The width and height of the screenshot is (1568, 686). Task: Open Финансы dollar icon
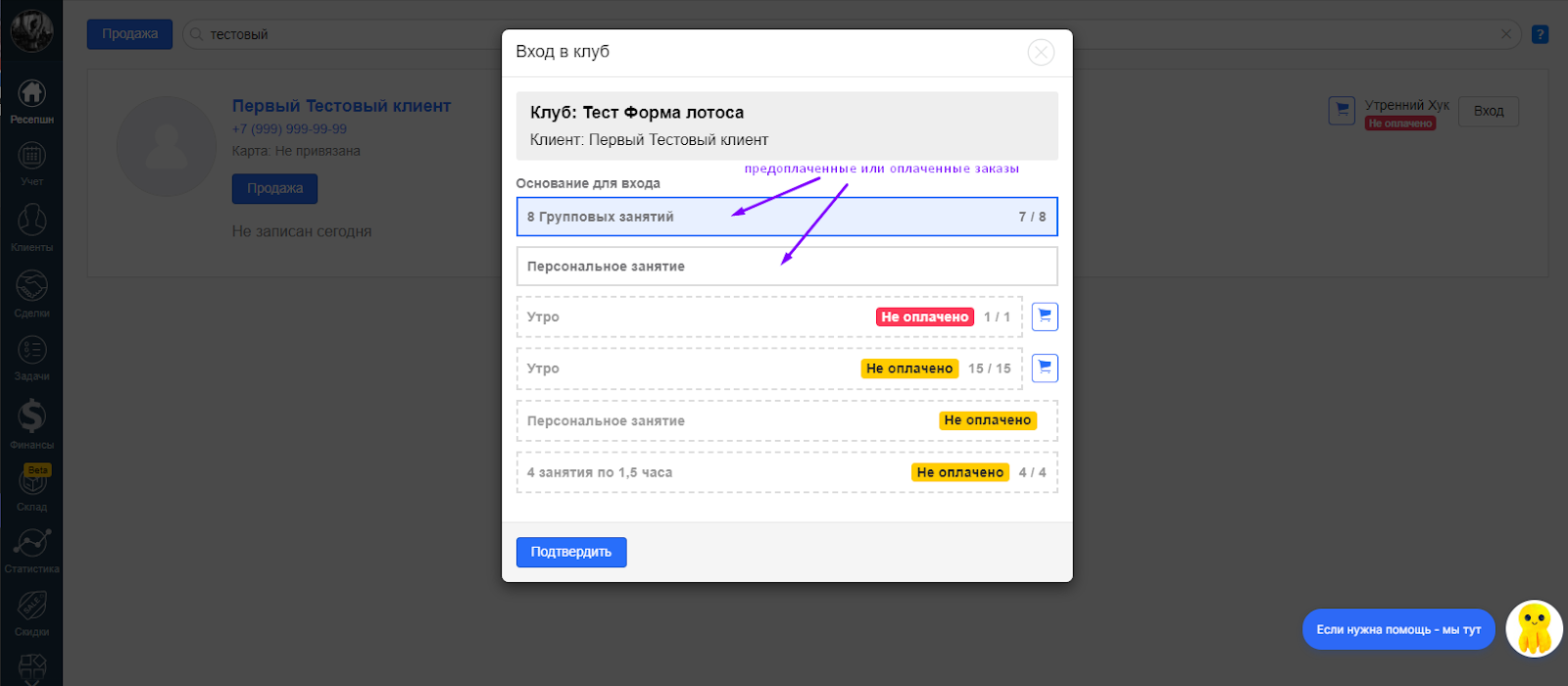(x=31, y=421)
